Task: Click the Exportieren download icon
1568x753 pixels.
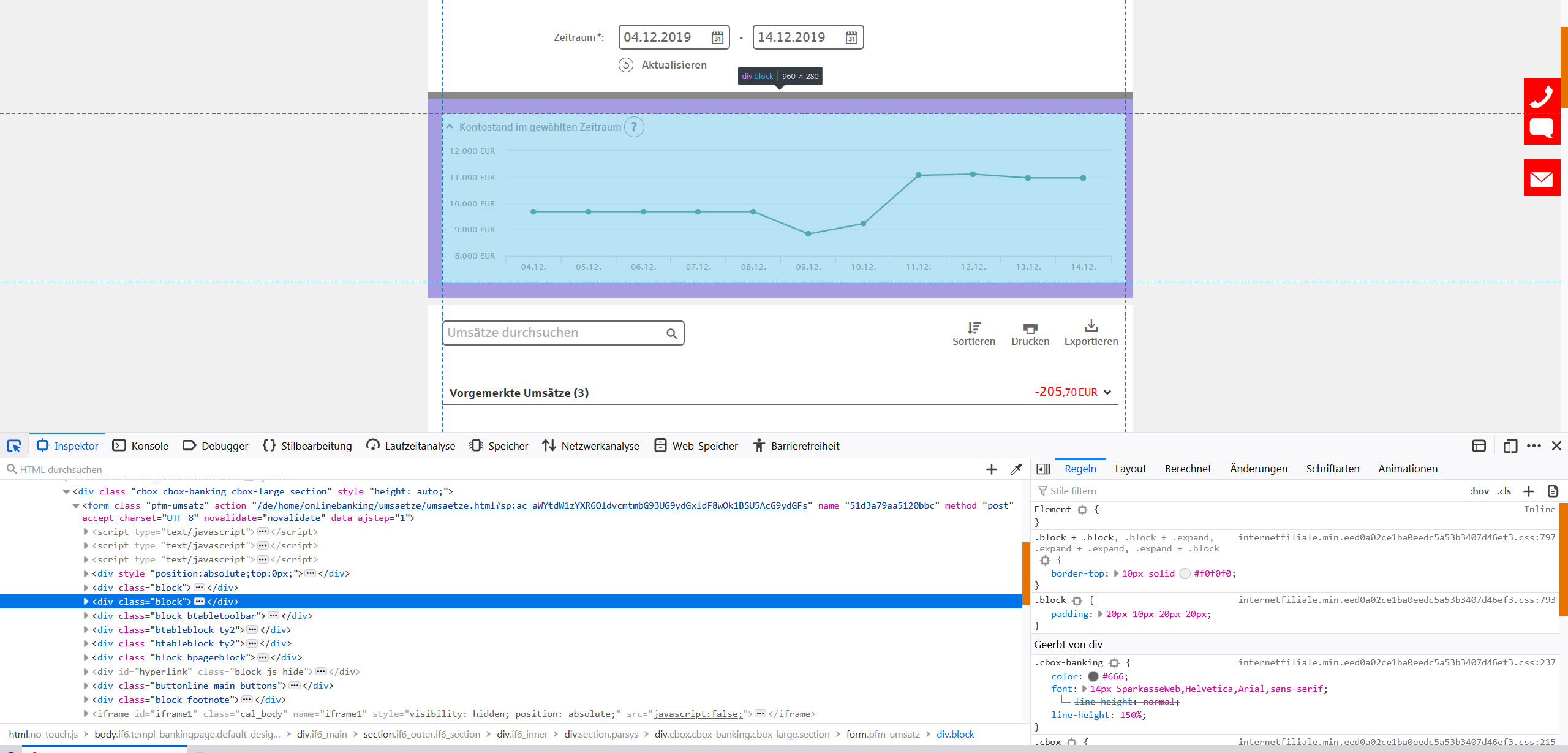Action: pyautogui.click(x=1091, y=325)
